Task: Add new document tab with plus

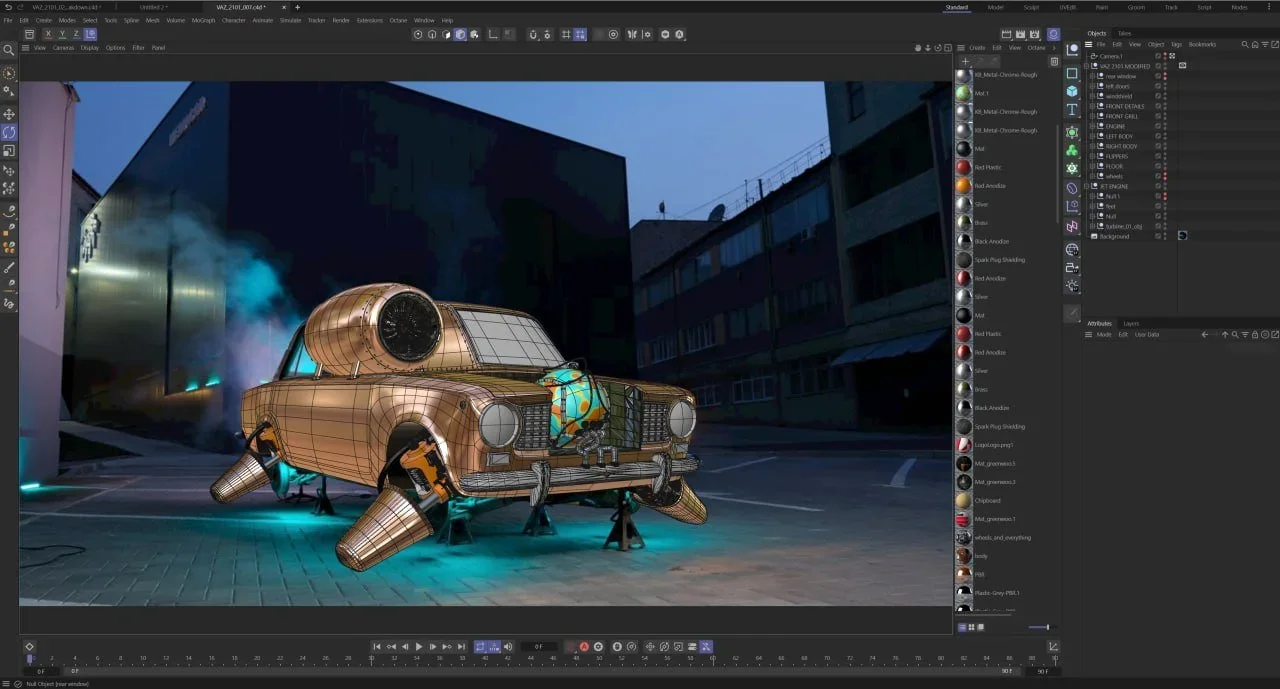Action: pyautogui.click(x=297, y=7)
